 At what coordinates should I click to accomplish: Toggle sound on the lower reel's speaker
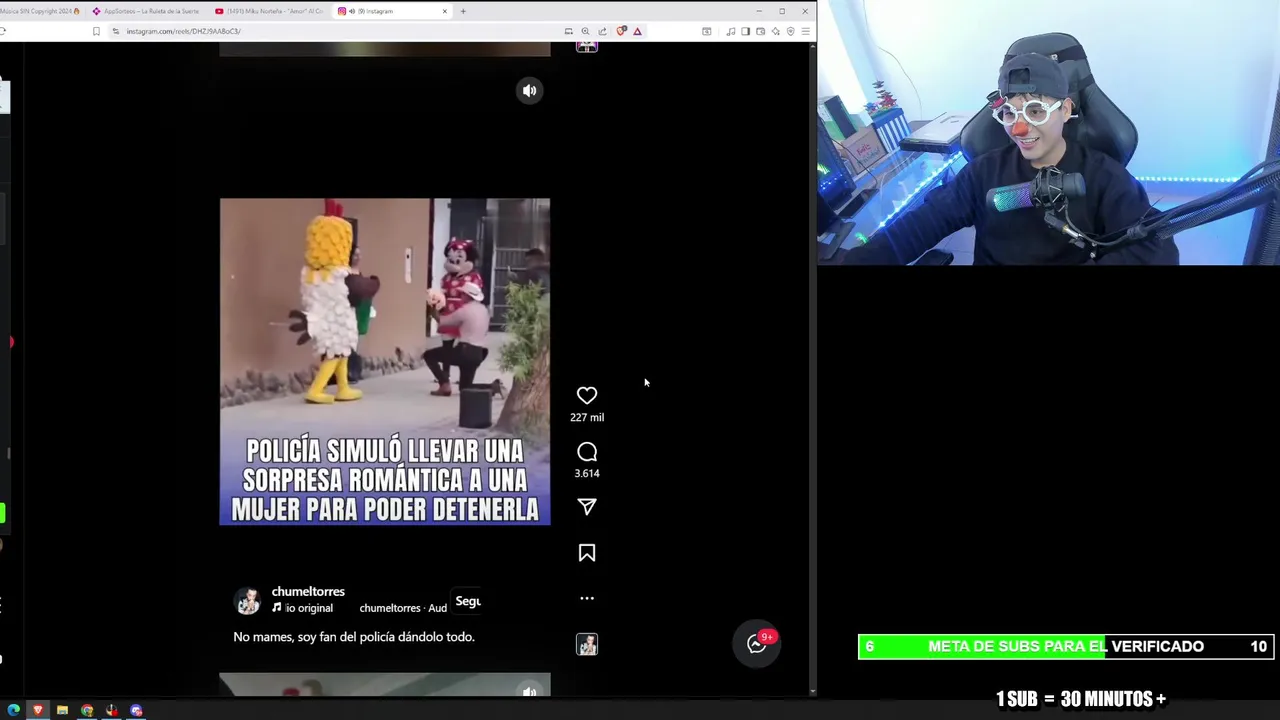pyautogui.click(x=530, y=691)
